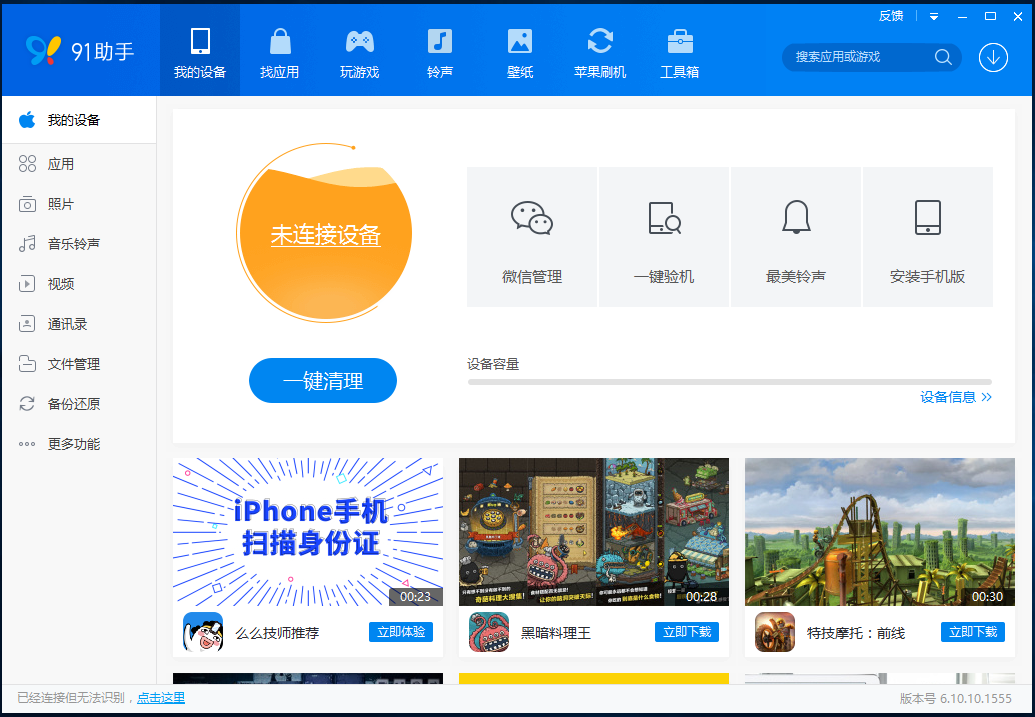Click the search magnifier icon

943,57
